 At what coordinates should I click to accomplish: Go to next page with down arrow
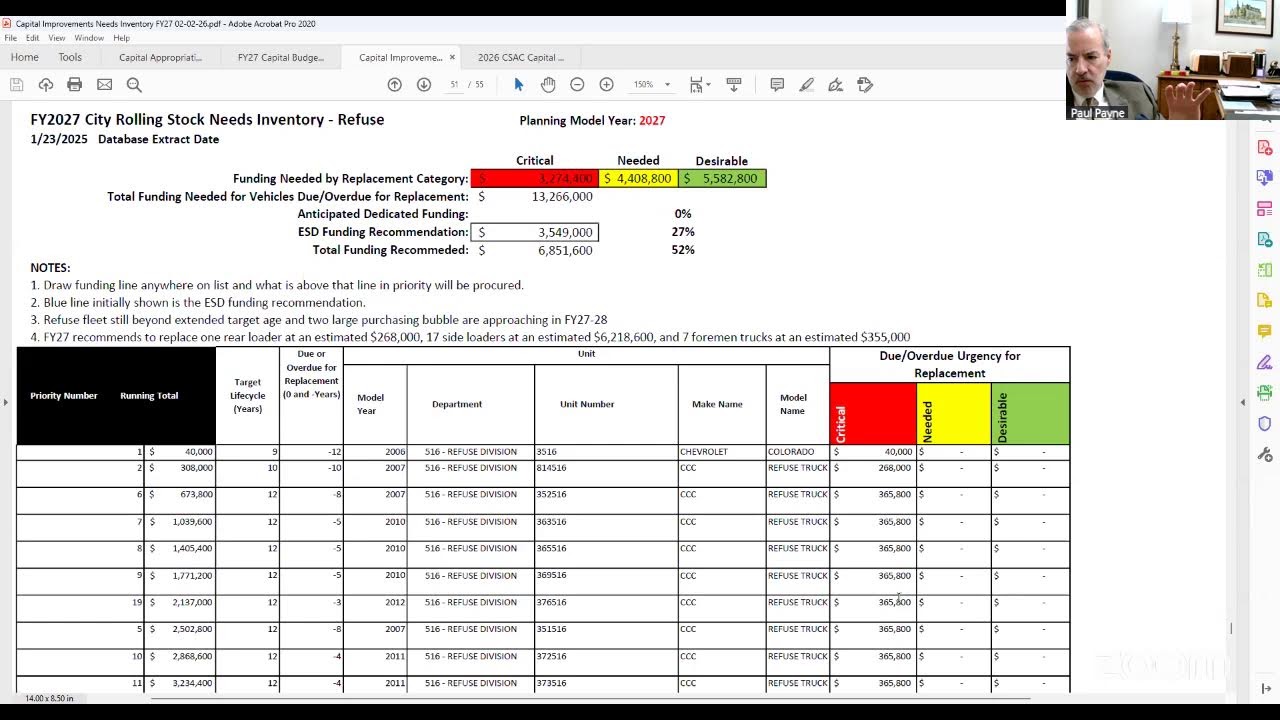424,85
